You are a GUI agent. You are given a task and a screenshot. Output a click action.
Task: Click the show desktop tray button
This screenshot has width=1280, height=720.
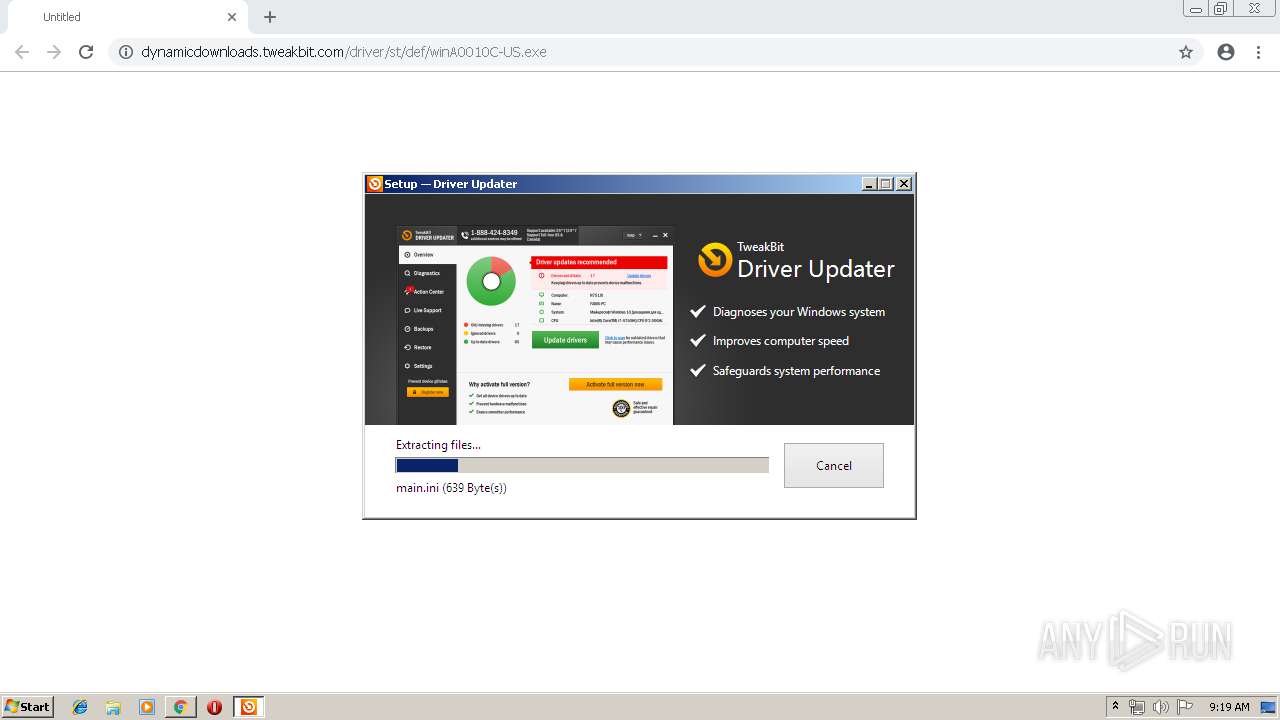[x=1269, y=707]
